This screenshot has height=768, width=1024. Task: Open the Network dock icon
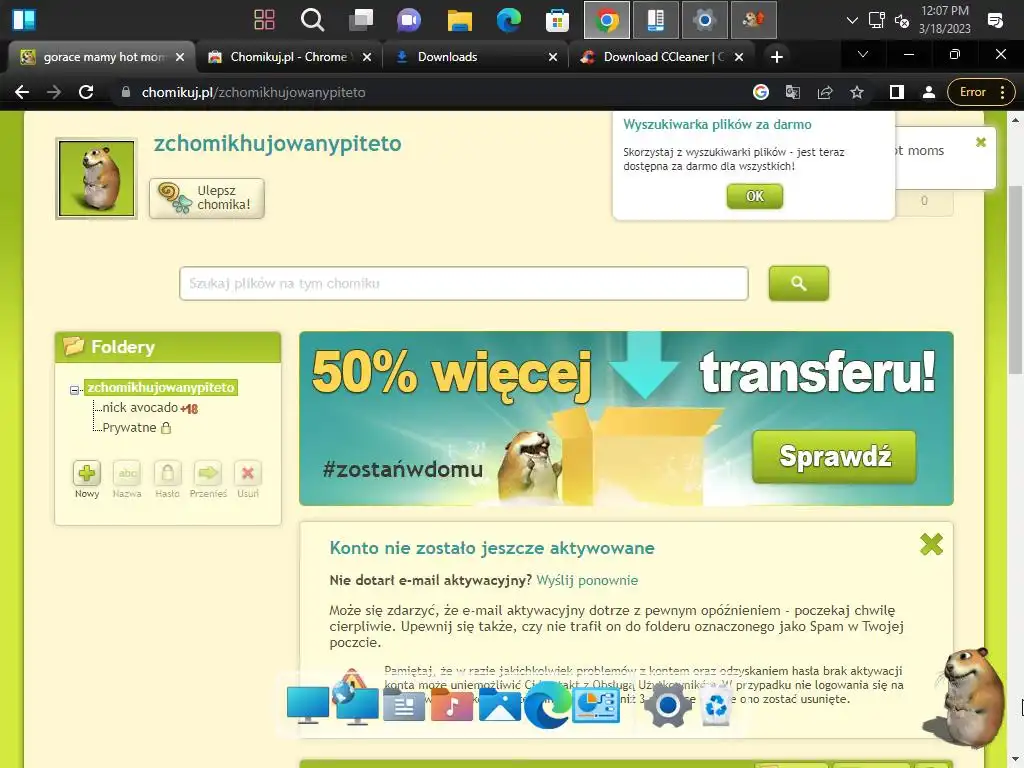[356, 703]
